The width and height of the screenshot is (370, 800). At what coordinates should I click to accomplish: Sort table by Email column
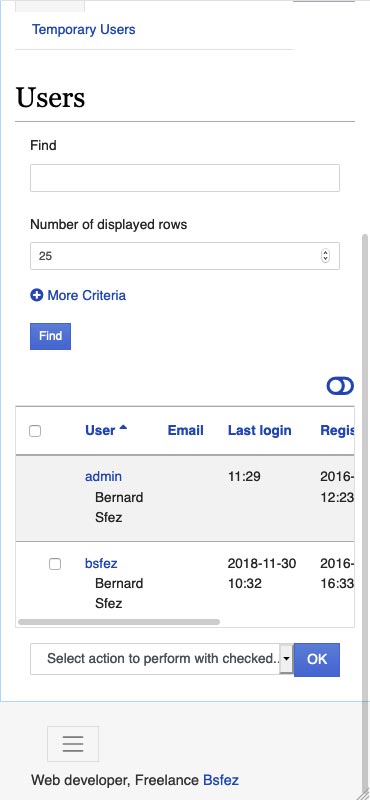click(186, 430)
